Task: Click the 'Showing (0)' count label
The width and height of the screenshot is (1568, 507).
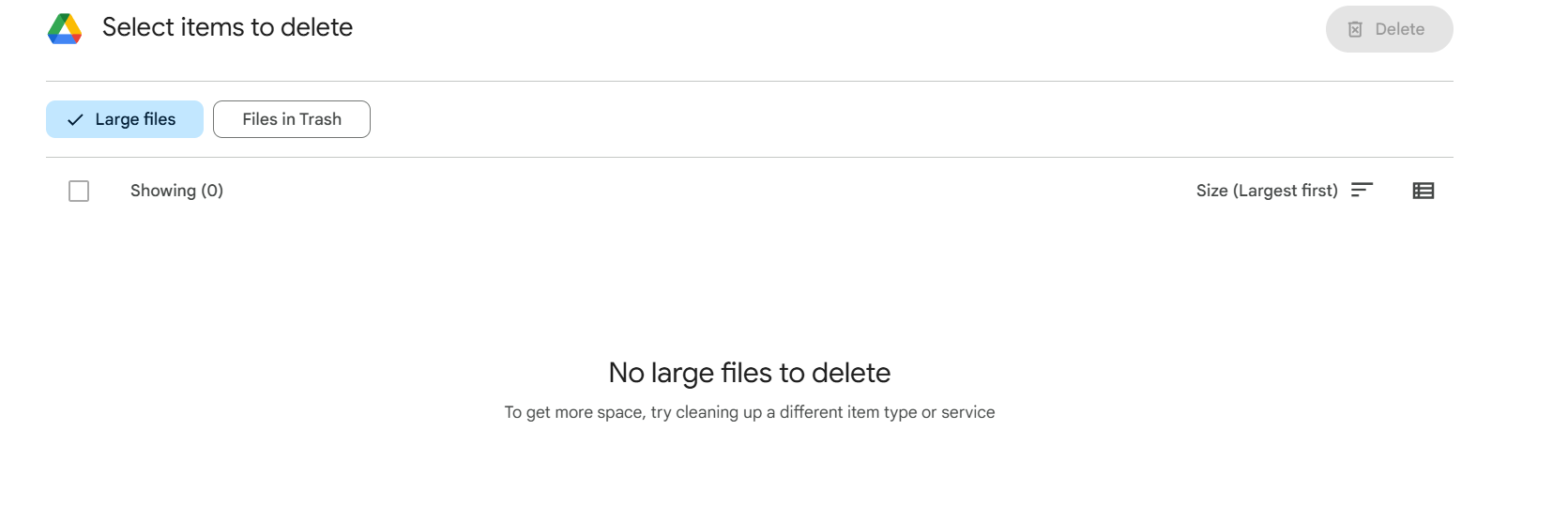Action: [x=176, y=191]
